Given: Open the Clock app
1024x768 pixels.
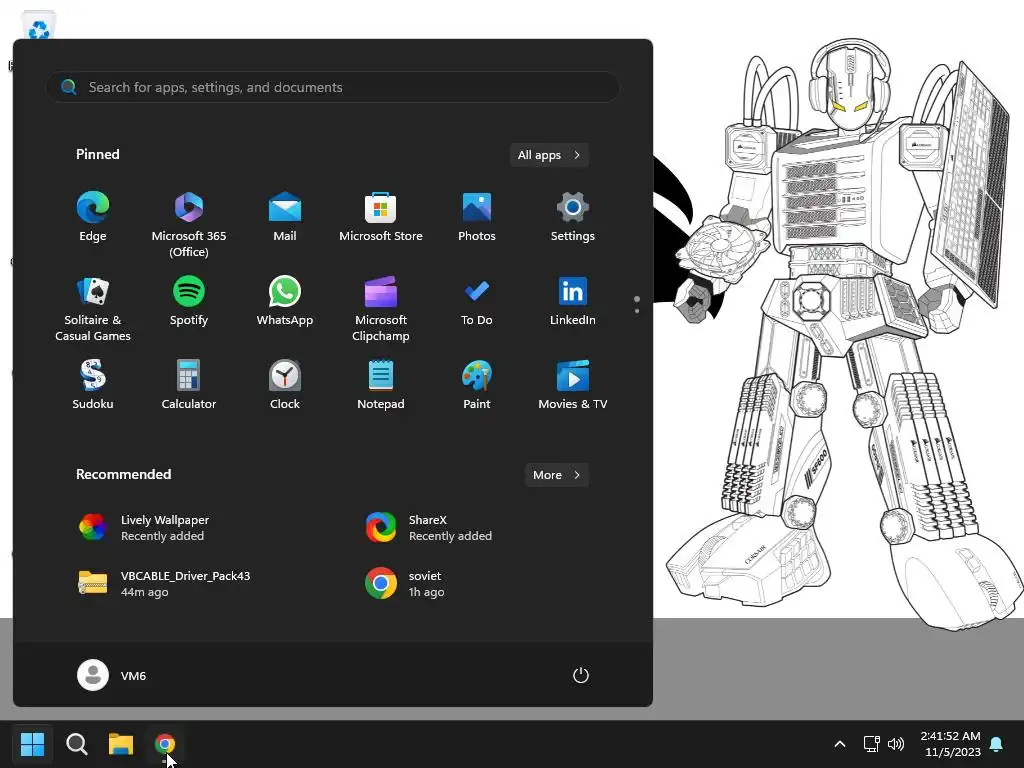Looking at the screenshot, I should pos(285,385).
